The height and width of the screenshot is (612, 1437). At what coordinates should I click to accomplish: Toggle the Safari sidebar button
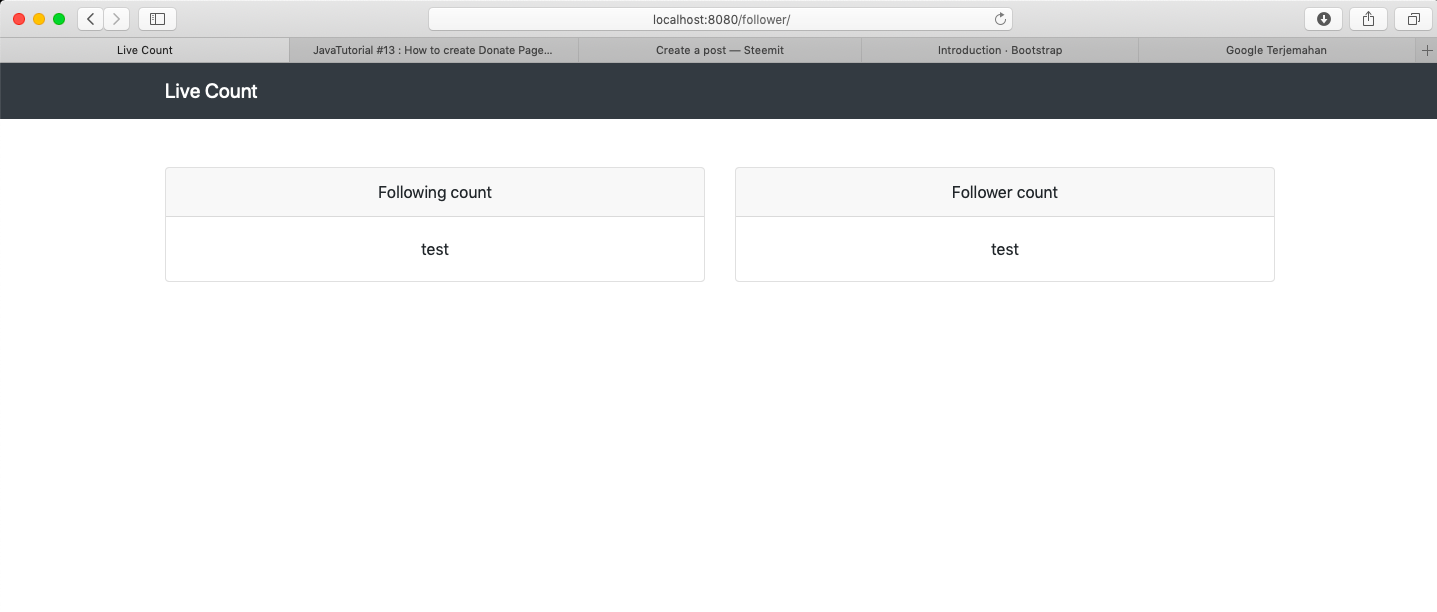[157, 19]
